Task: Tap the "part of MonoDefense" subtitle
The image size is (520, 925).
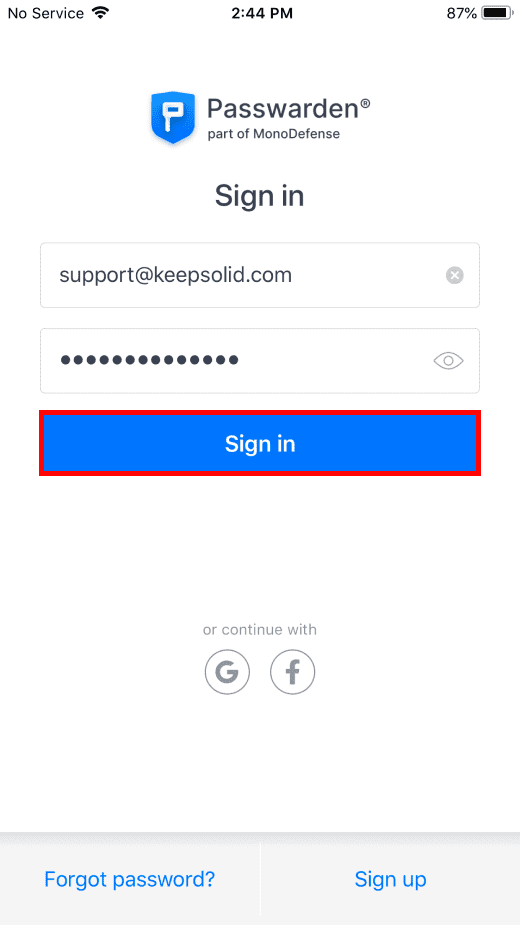Action: [x=274, y=134]
